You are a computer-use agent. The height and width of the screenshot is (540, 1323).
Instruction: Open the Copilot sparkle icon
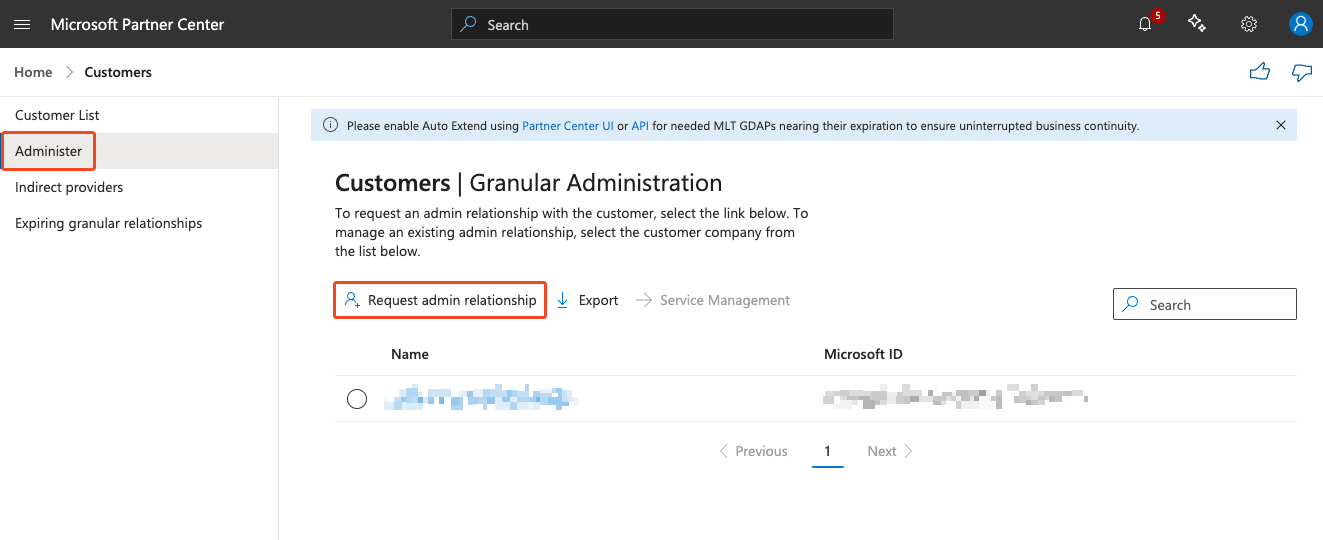1197,24
